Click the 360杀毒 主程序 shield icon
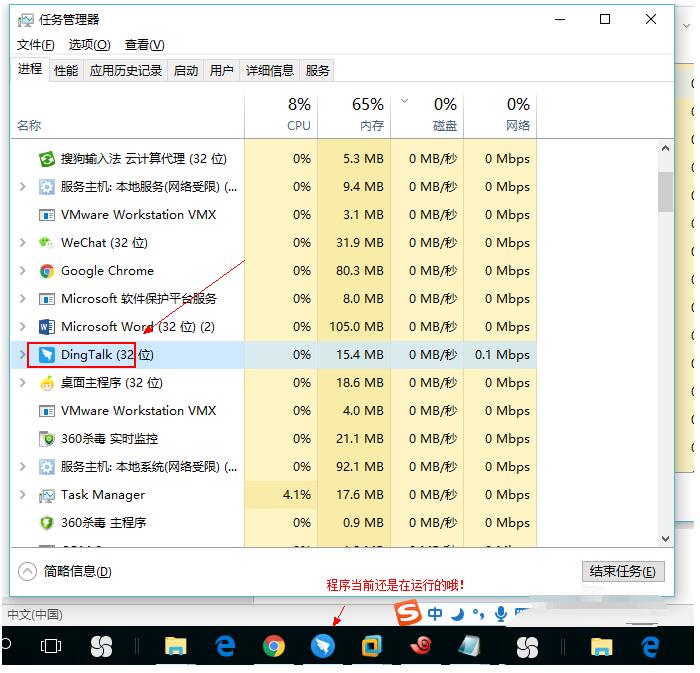Screen dimensions: 700x673 pyautogui.click(x=46, y=523)
